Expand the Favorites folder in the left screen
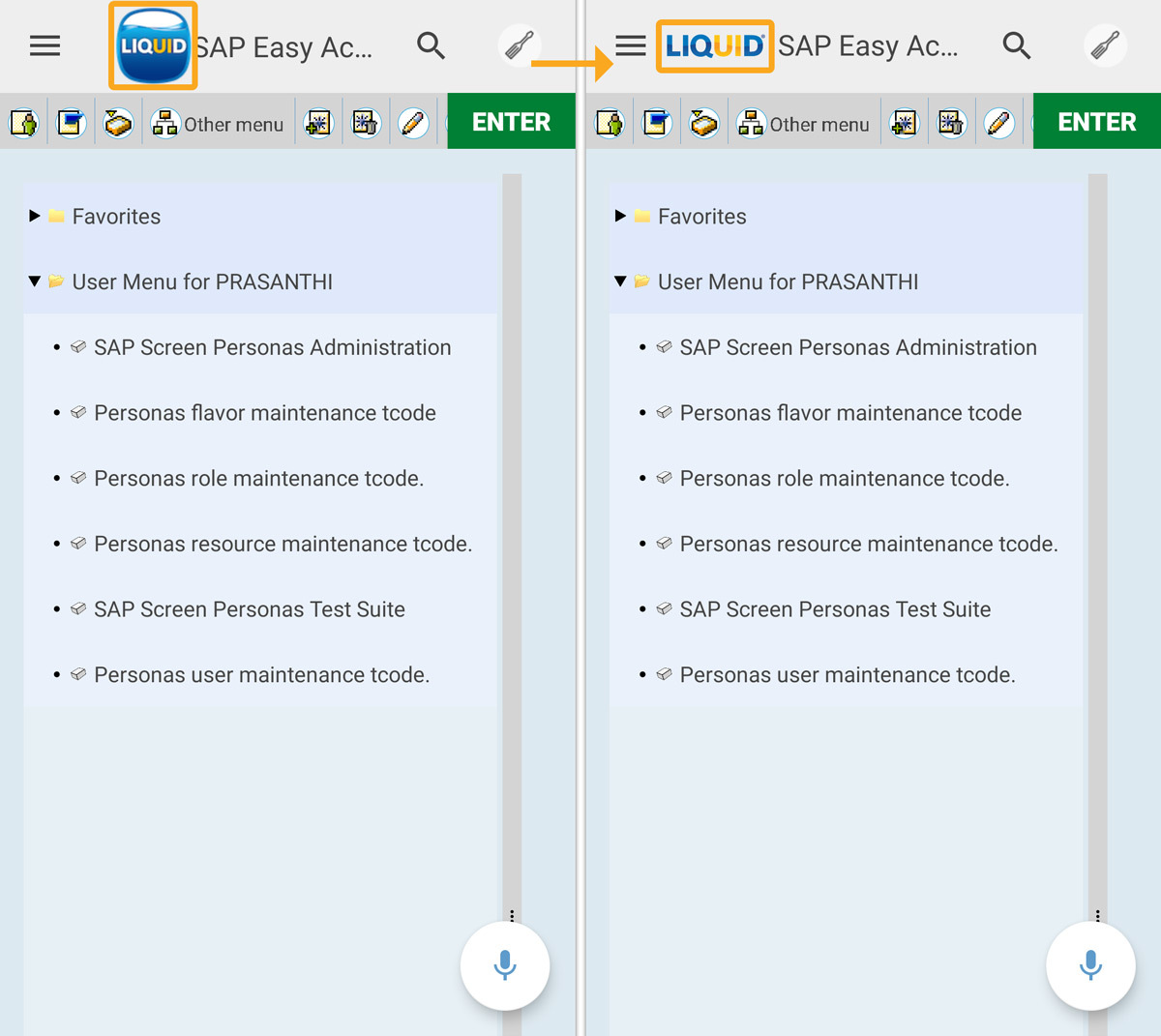The image size is (1161, 1036). [35, 216]
